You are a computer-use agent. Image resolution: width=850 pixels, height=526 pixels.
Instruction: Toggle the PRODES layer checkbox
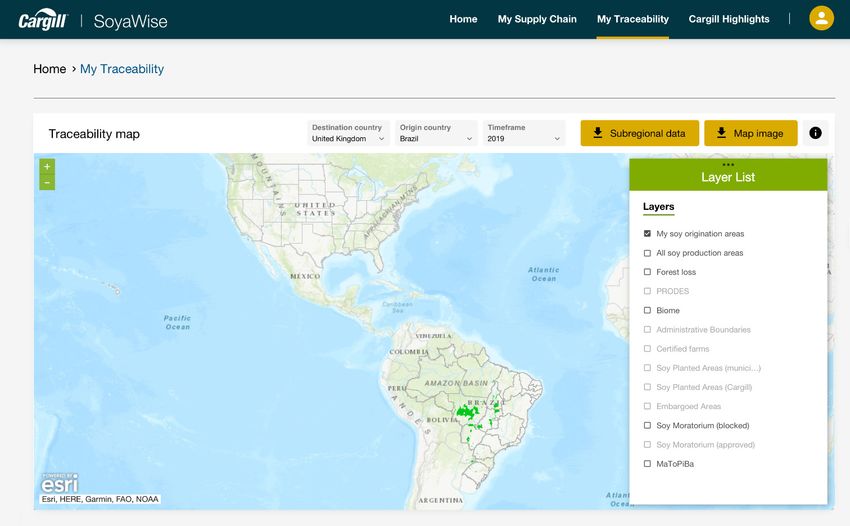[x=647, y=291]
